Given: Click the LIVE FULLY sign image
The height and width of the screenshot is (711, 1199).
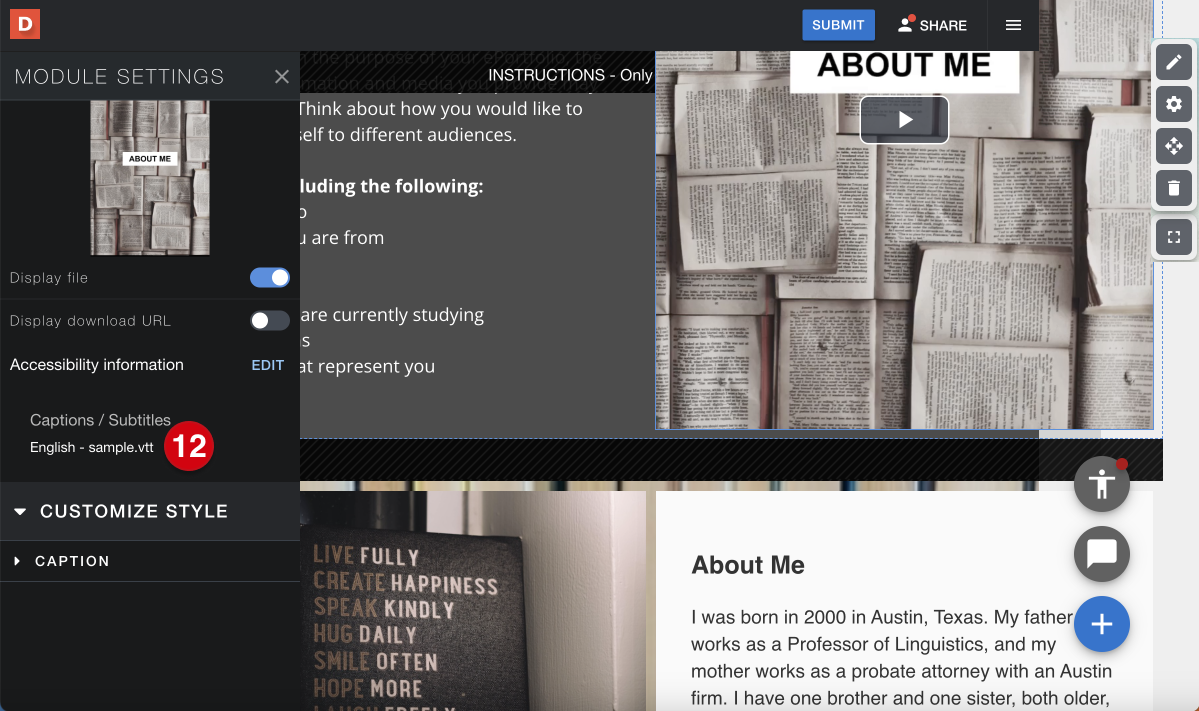Looking at the screenshot, I should (473, 601).
